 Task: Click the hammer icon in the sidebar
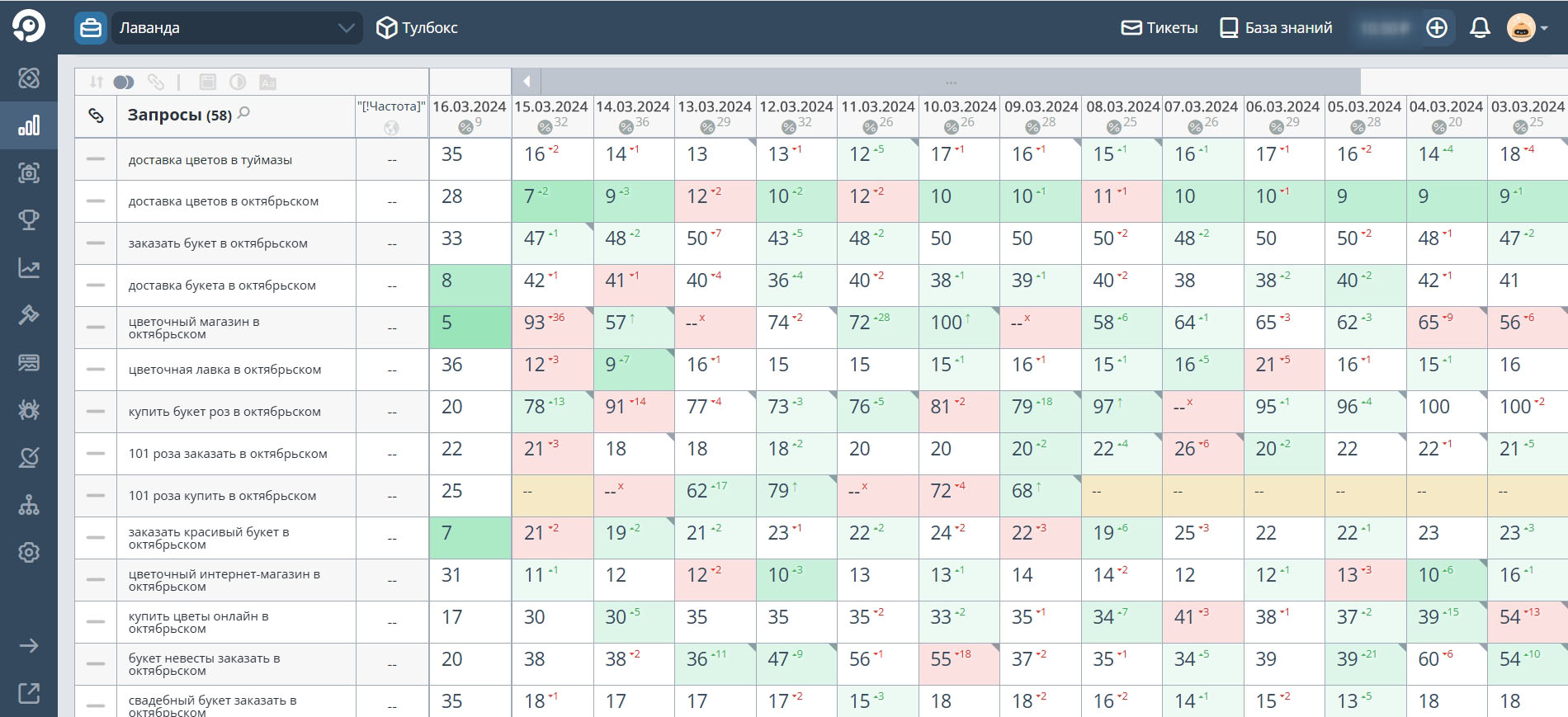coord(29,315)
